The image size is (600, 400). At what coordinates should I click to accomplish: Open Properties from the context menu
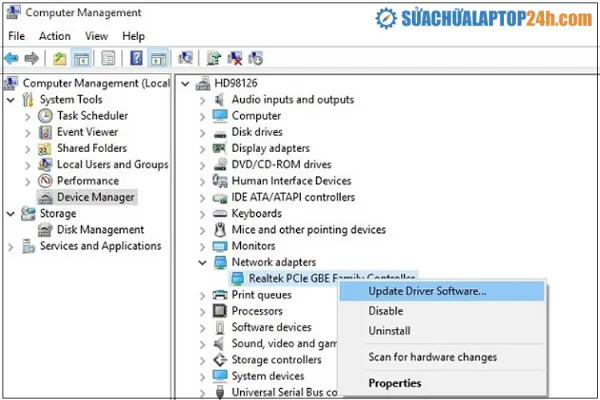395,383
